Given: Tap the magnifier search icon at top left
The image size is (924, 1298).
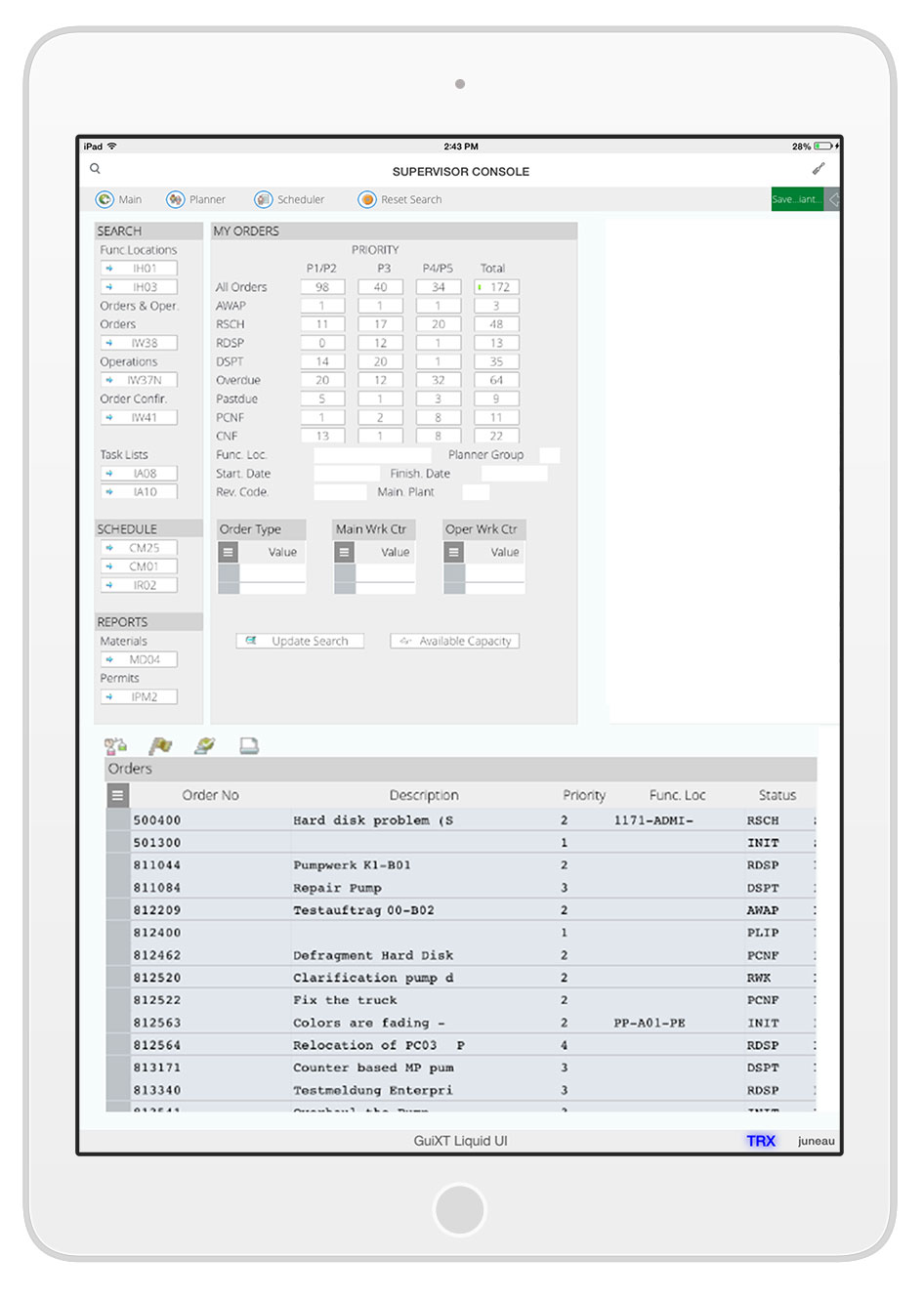Looking at the screenshot, I should 95,169.
